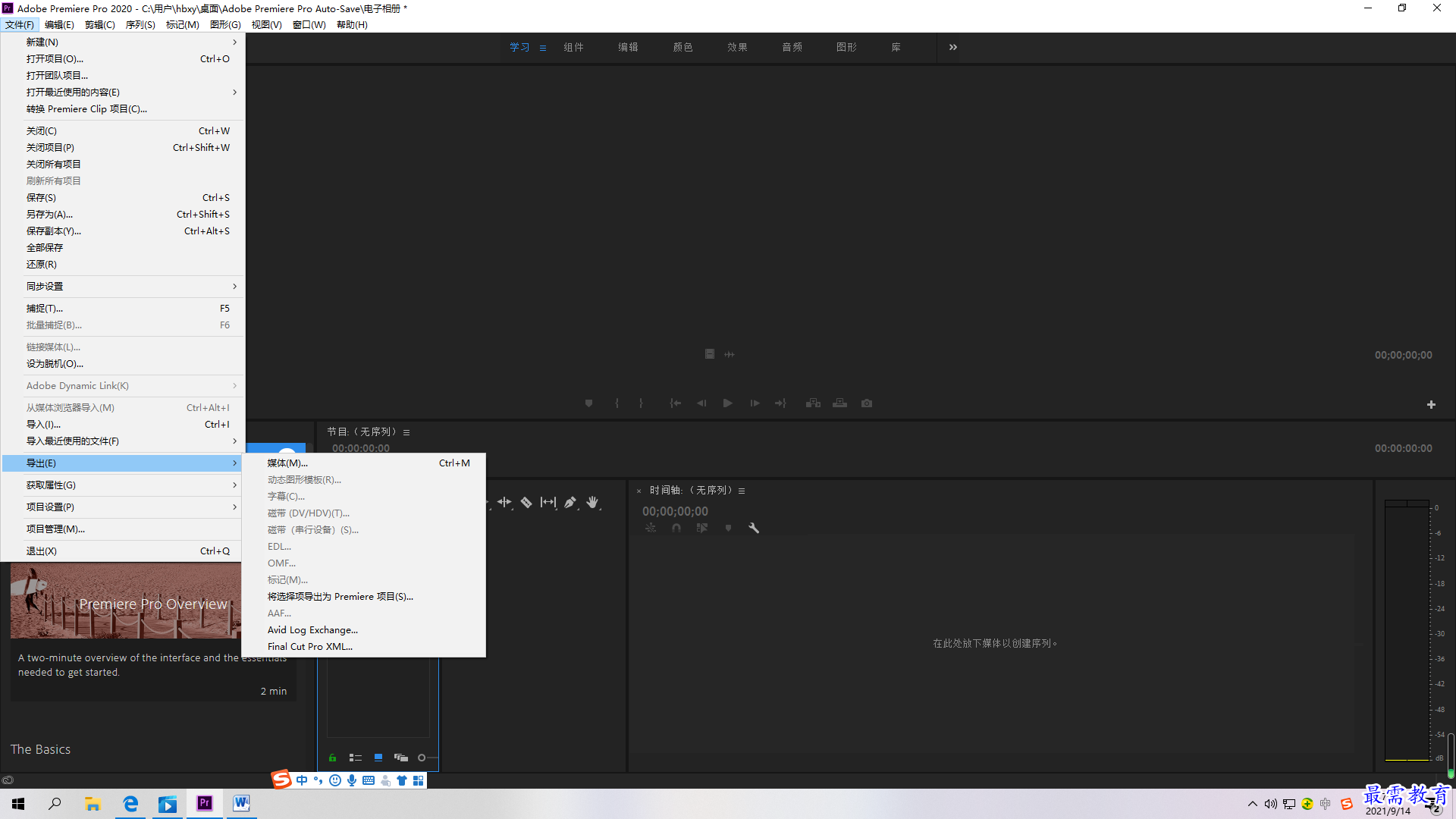Open the 序列(S) menu in the menu bar

click(140, 24)
